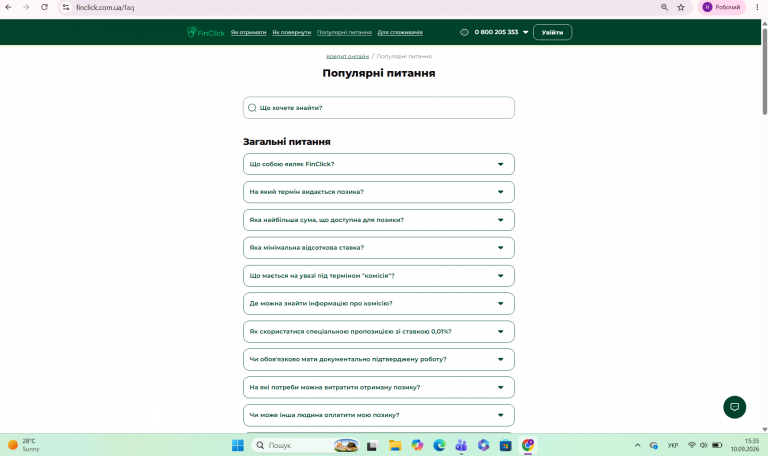Open Wi-Fi network settings in tray
This screenshot has width=768, height=456.
pyautogui.click(x=692, y=445)
